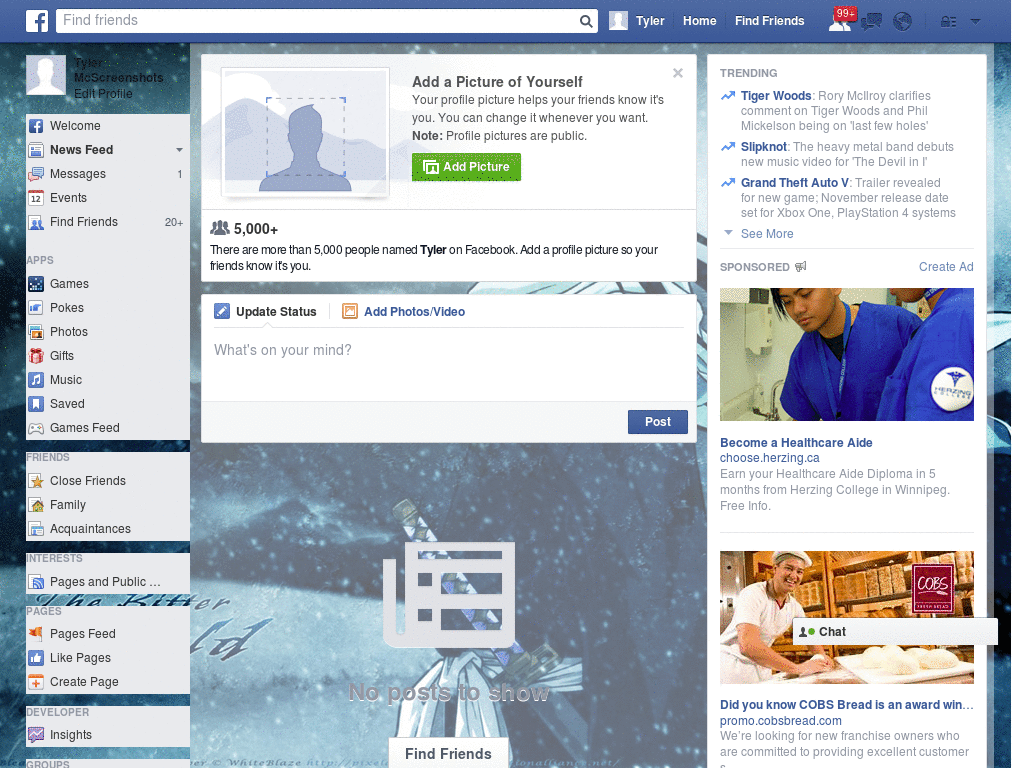Dismiss the Add a Picture card
Viewport: 1024px width, 768px height.
tap(678, 73)
